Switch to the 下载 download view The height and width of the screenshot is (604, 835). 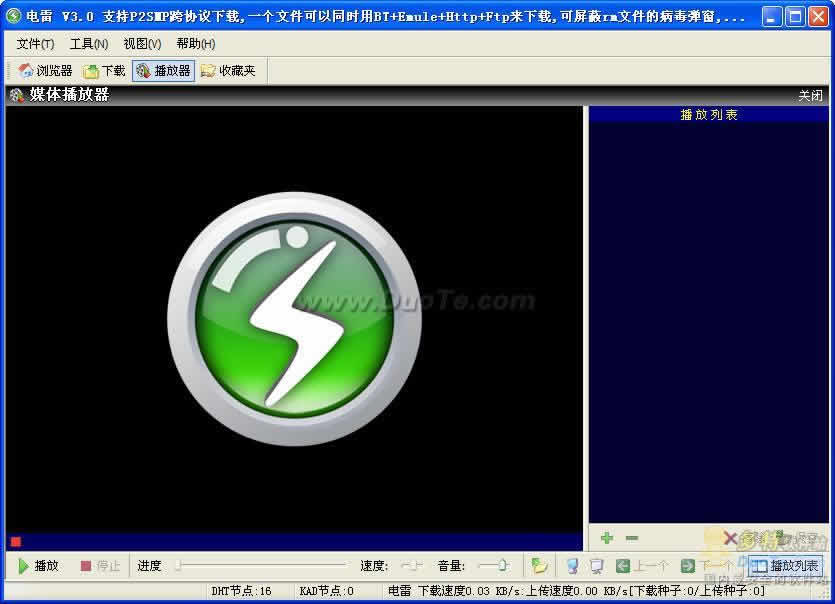104,71
